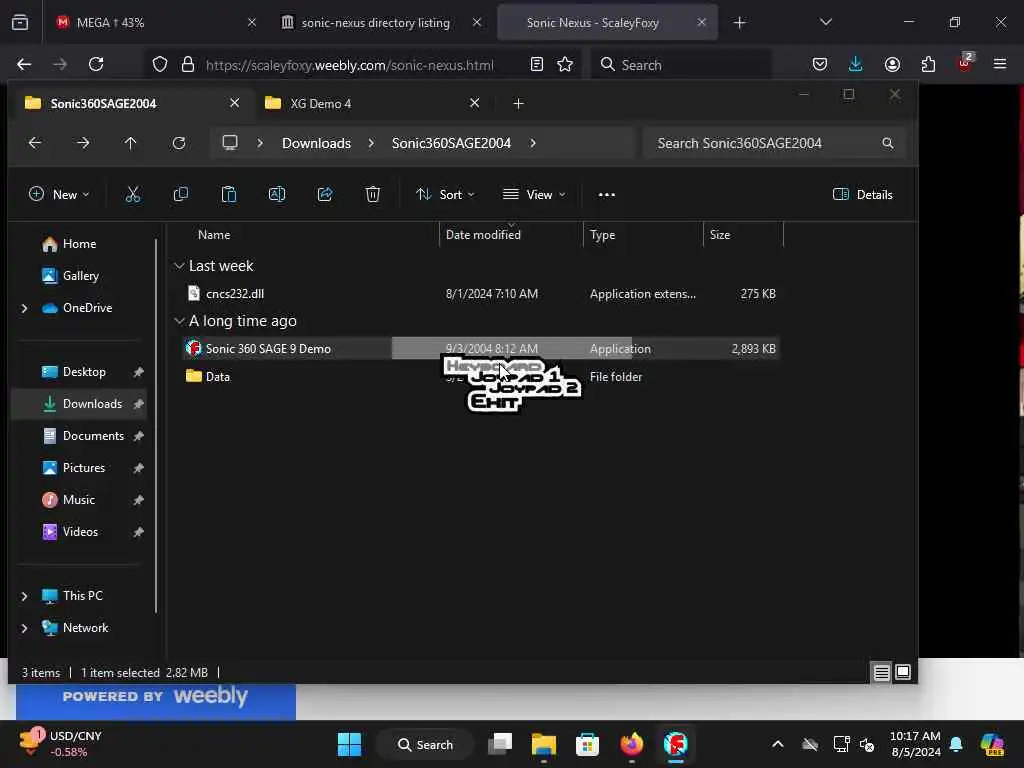Click the Delete trash can icon
This screenshot has height=768, width=1024.
tap(373, 195)
